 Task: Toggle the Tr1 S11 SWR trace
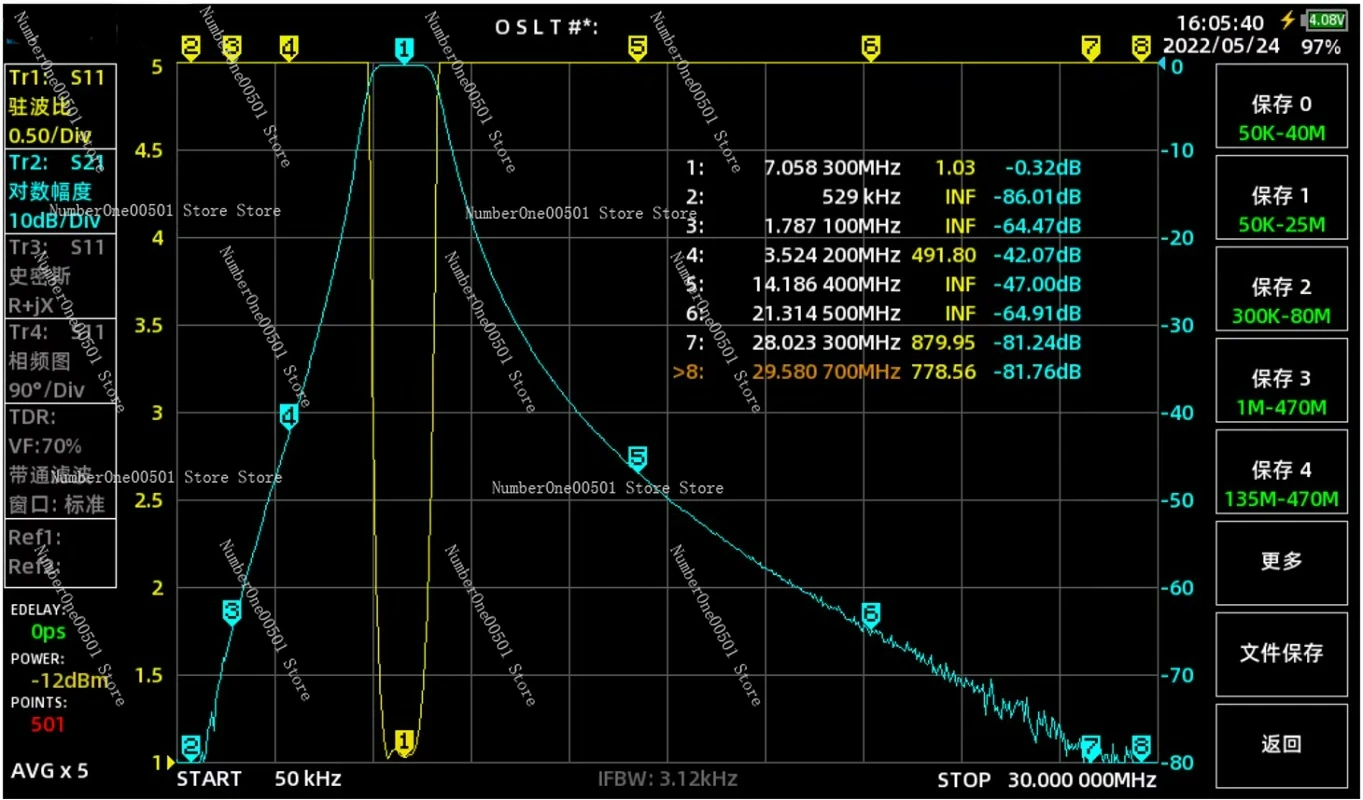click(61, 107)
